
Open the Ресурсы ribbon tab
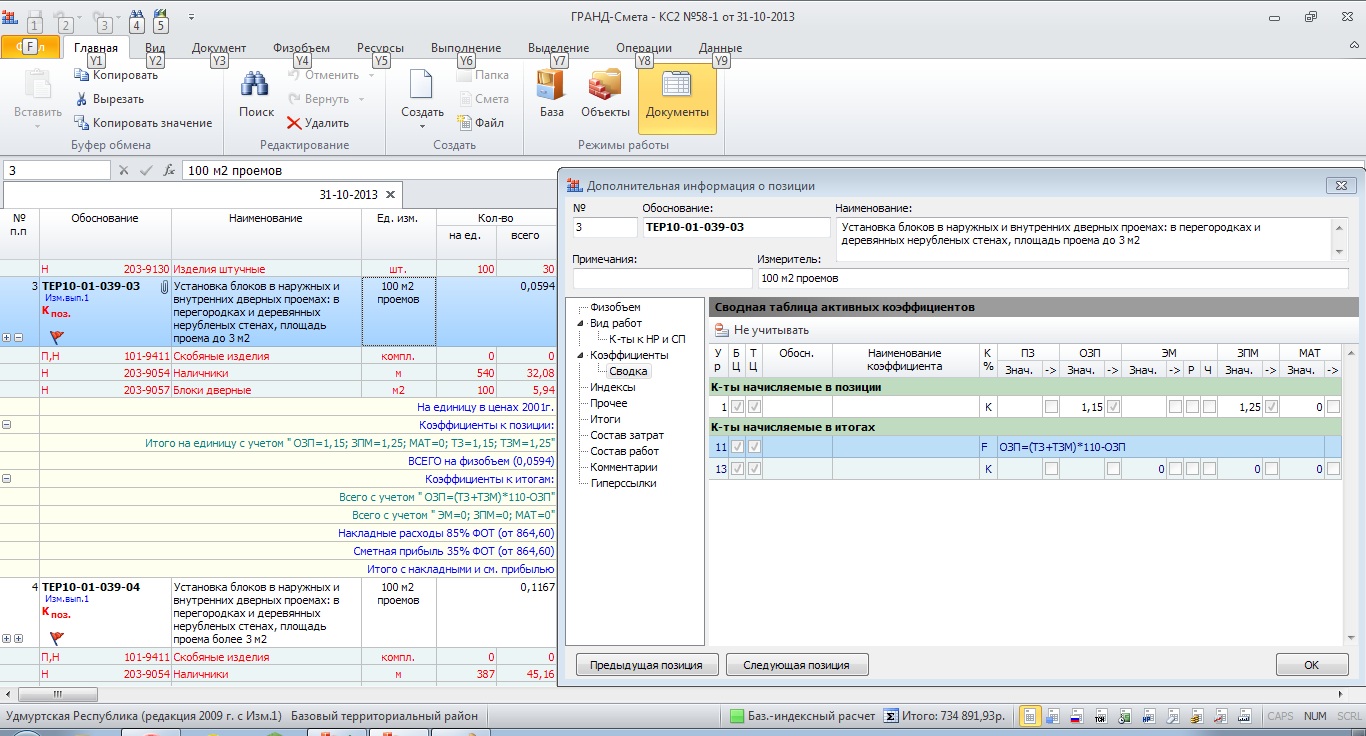pyautogui.click(x=379, y=48)
